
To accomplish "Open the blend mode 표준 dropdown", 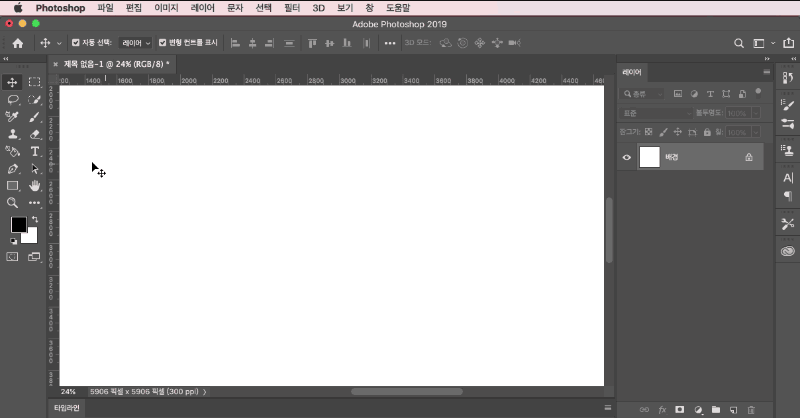I will (x=656, y=113).
